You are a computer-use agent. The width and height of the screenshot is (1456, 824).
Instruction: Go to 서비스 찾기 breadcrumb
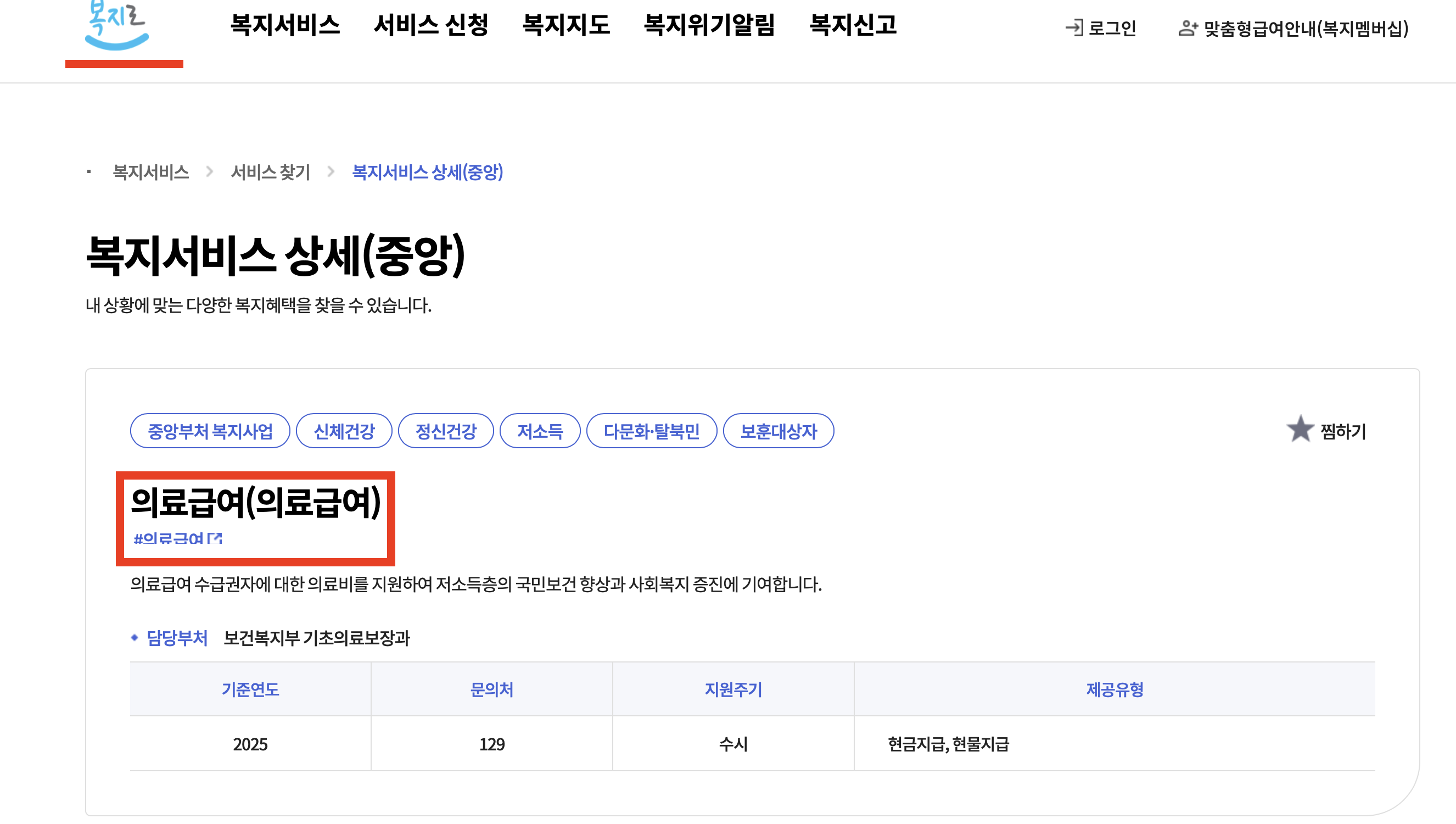pos(270,172)
